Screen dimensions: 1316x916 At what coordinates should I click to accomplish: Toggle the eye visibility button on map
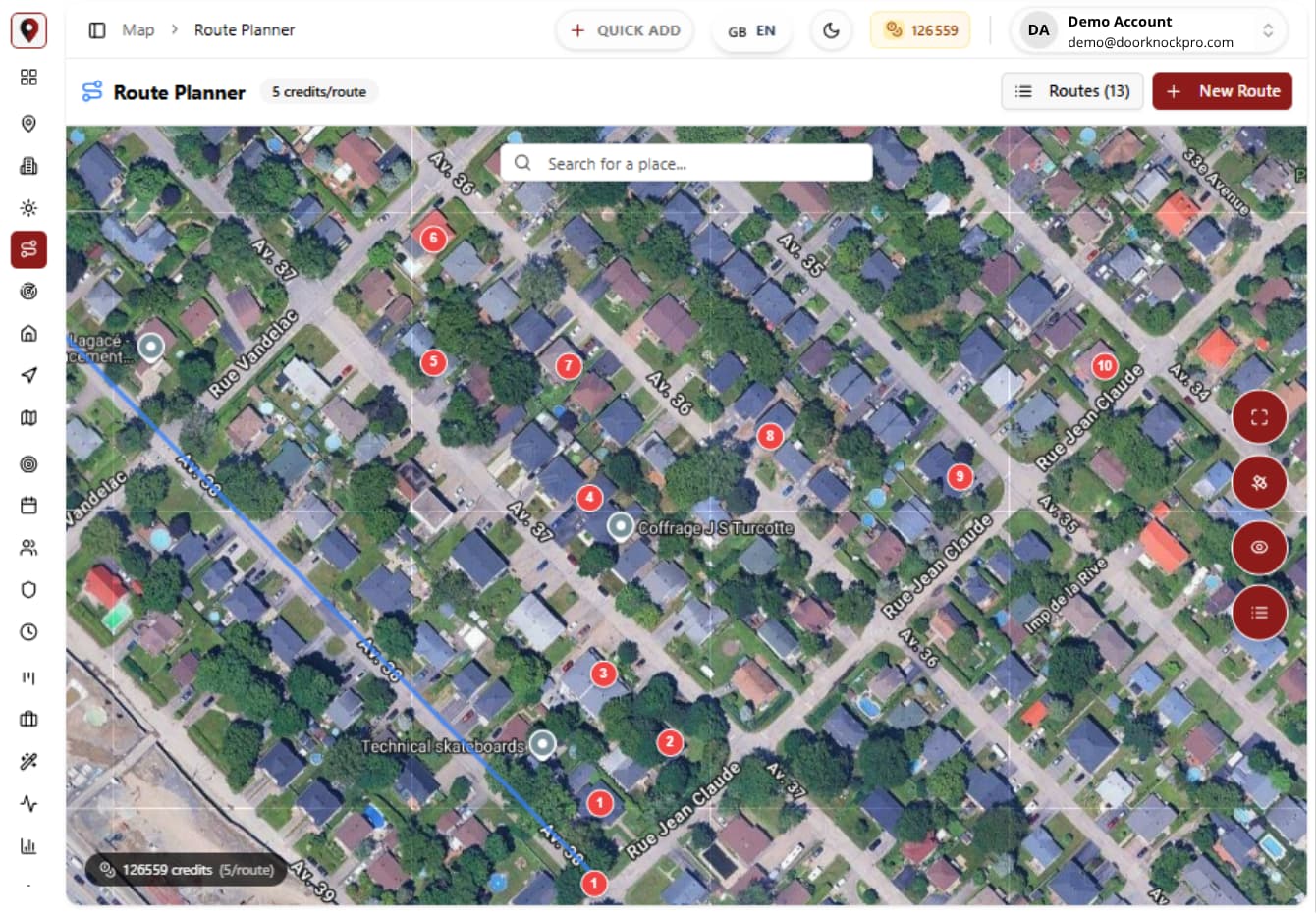click(x=1259, y=547)
